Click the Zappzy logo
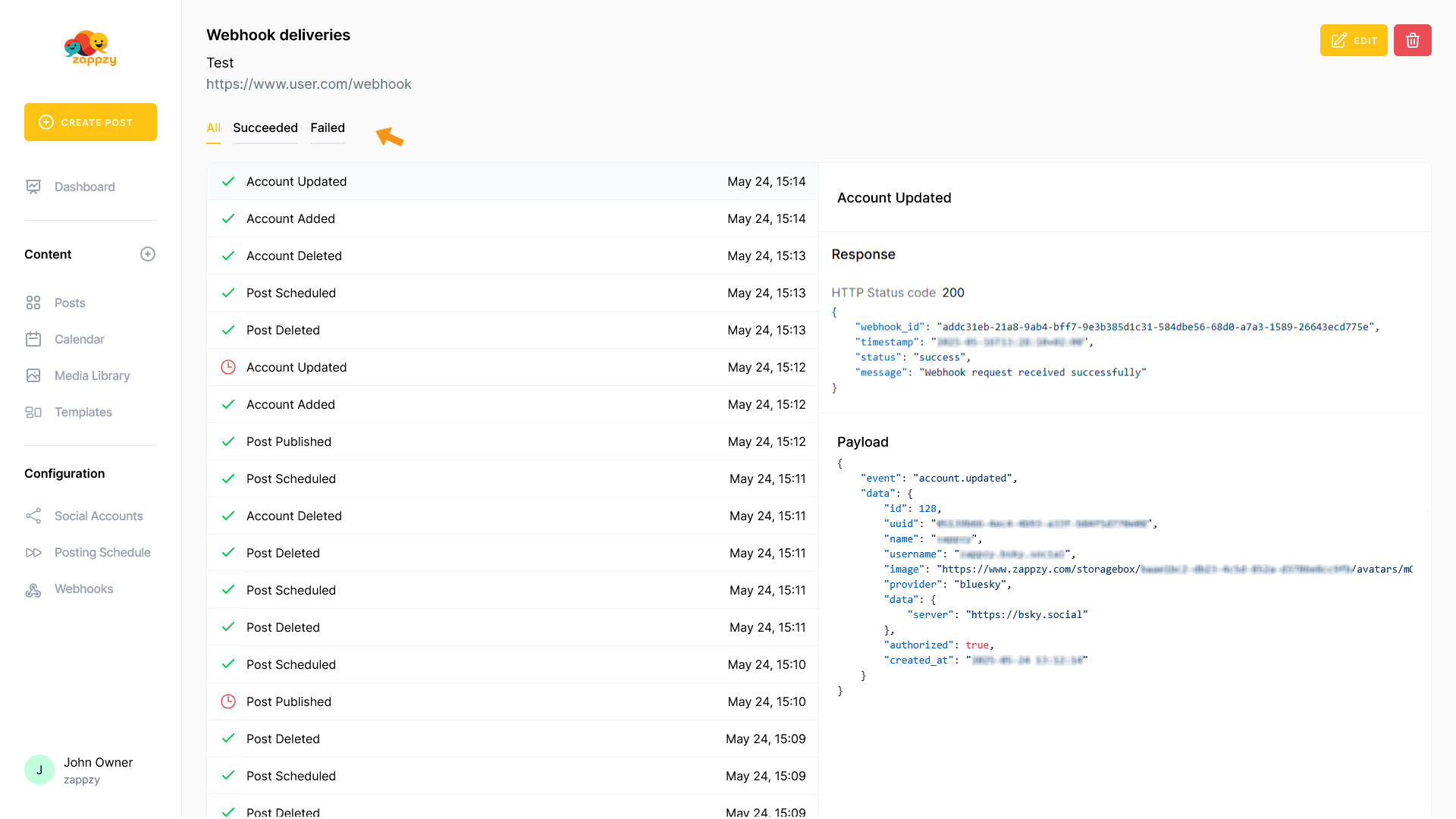 (90, 48)
